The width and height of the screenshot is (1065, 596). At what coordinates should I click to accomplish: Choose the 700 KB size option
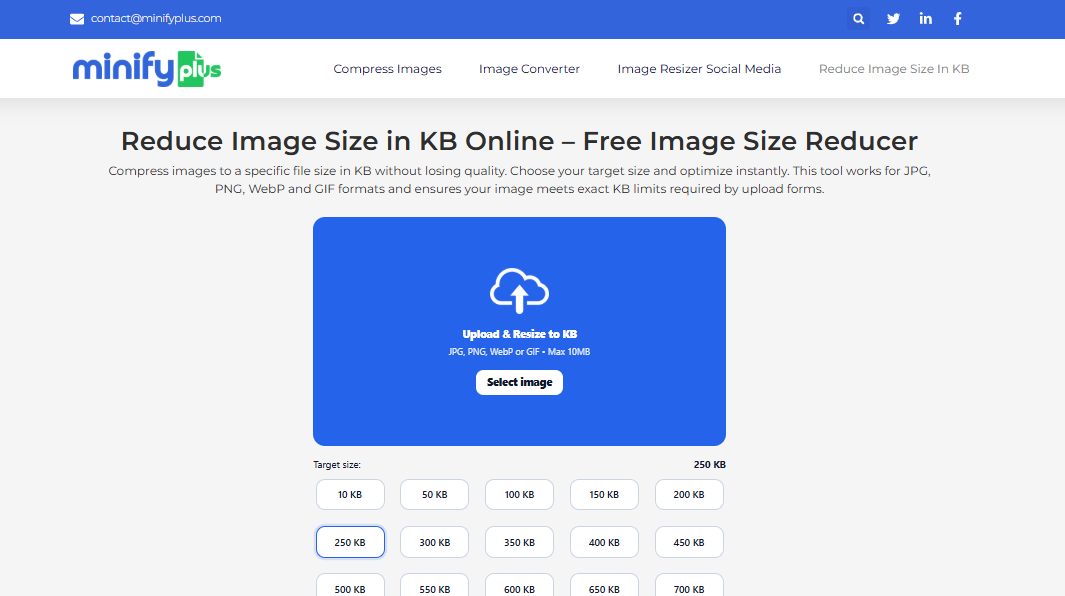(689, 589)
